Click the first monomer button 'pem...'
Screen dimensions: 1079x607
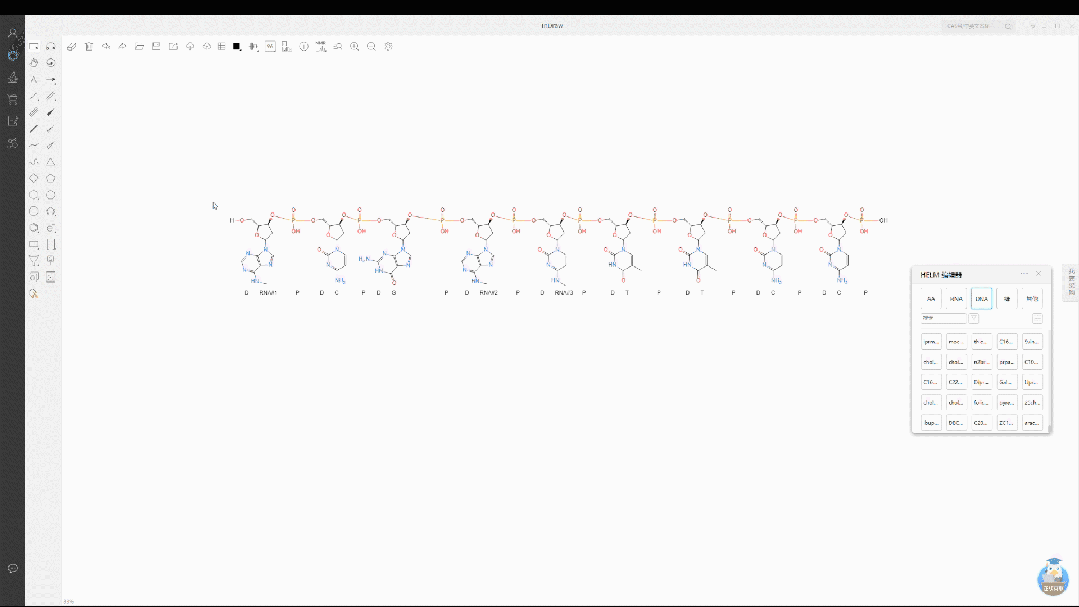coord(931,341)
